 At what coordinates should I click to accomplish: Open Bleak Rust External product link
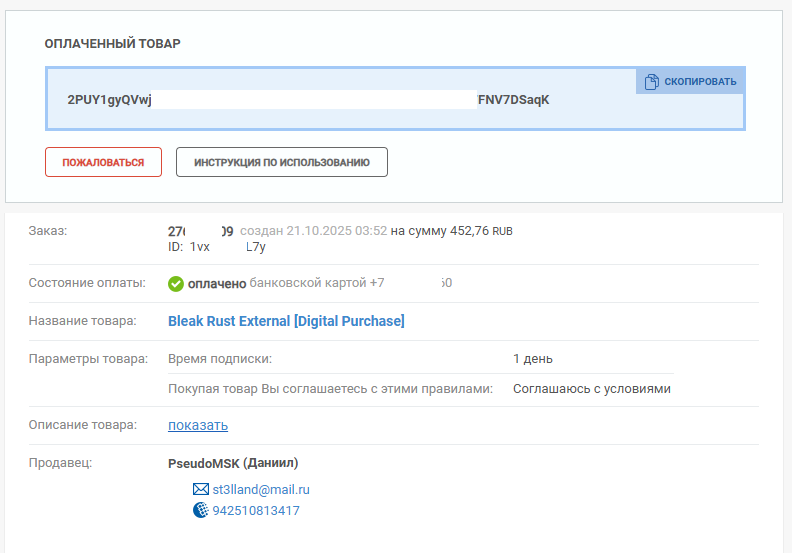[286, 321]
